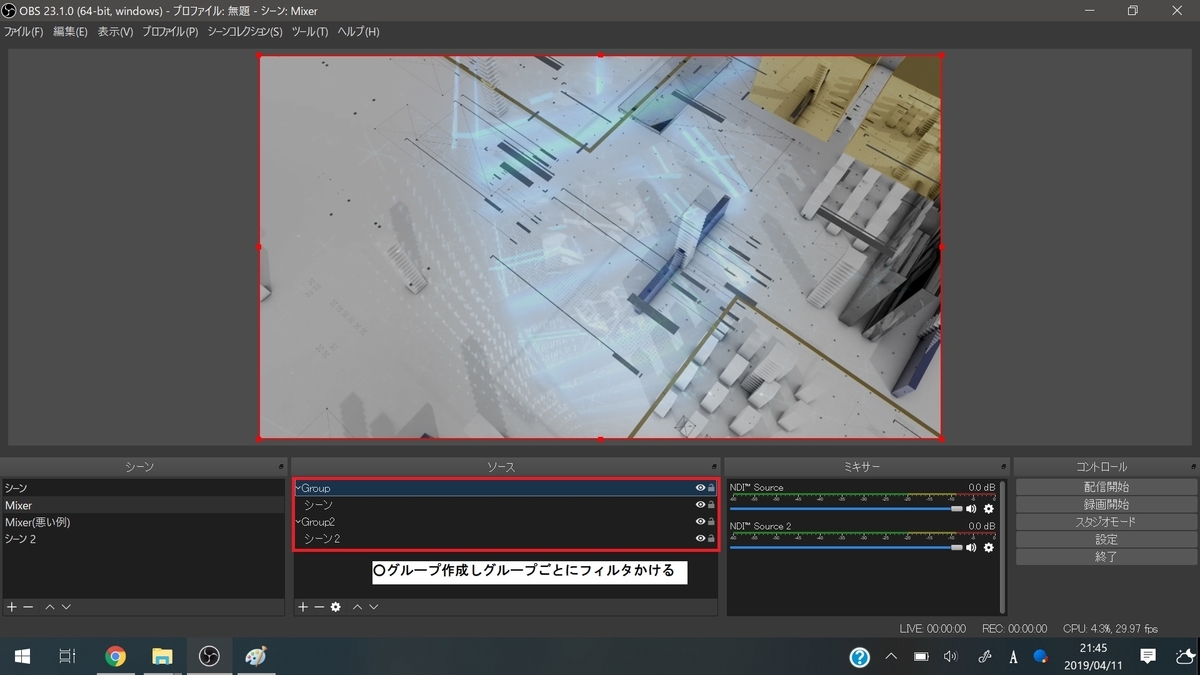Click the 配信開始 button to start streaming
The image size is (1200, 675).
click(1106, 487)
